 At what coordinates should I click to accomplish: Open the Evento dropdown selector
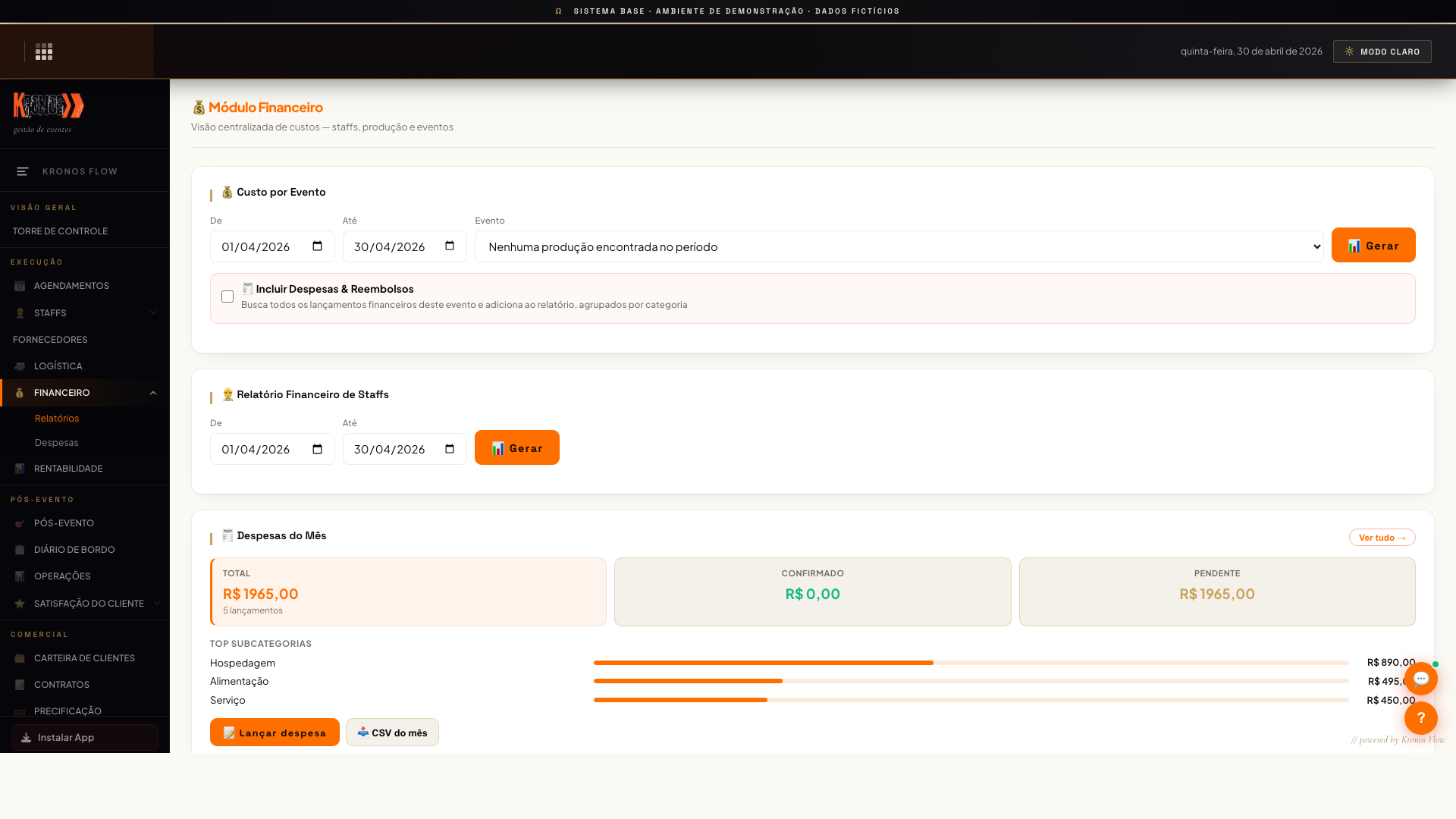899,246
